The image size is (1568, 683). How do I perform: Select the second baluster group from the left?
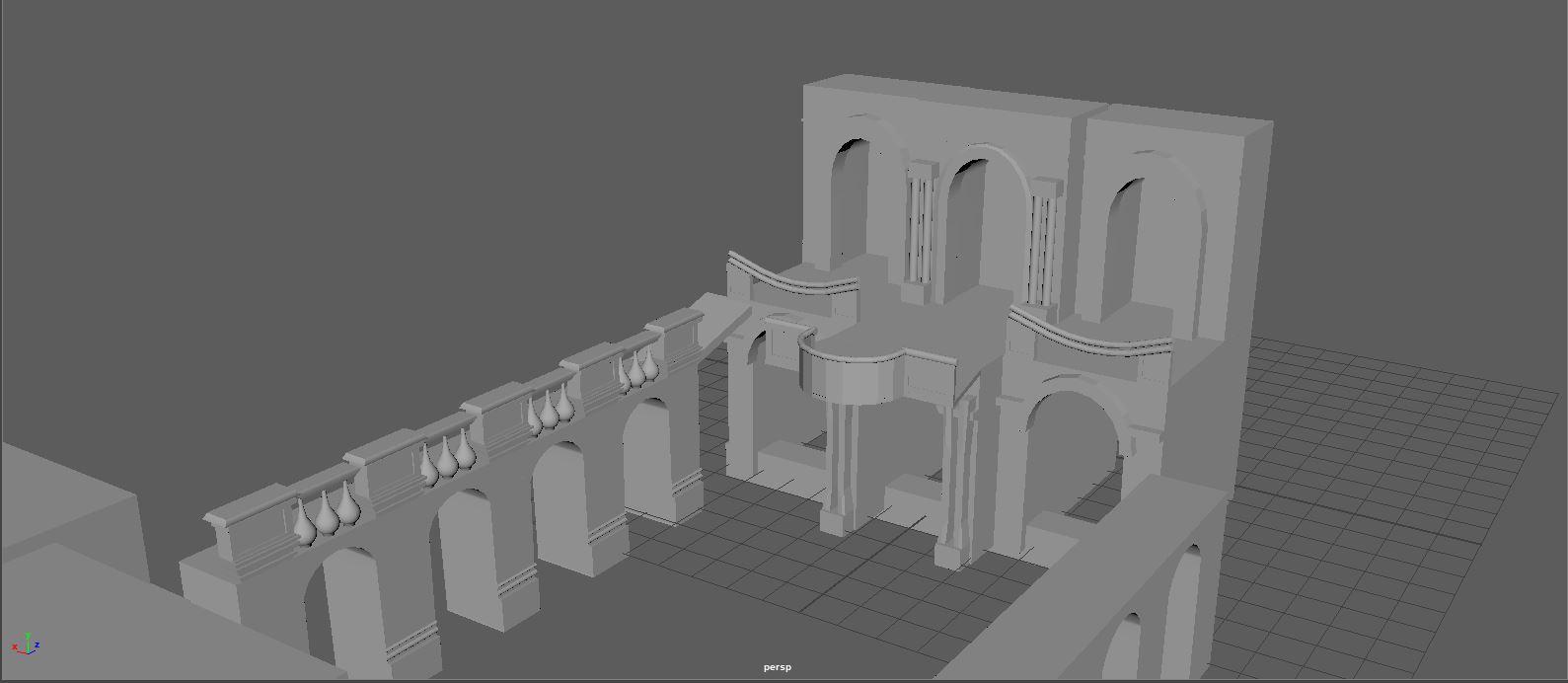(448, 457)
